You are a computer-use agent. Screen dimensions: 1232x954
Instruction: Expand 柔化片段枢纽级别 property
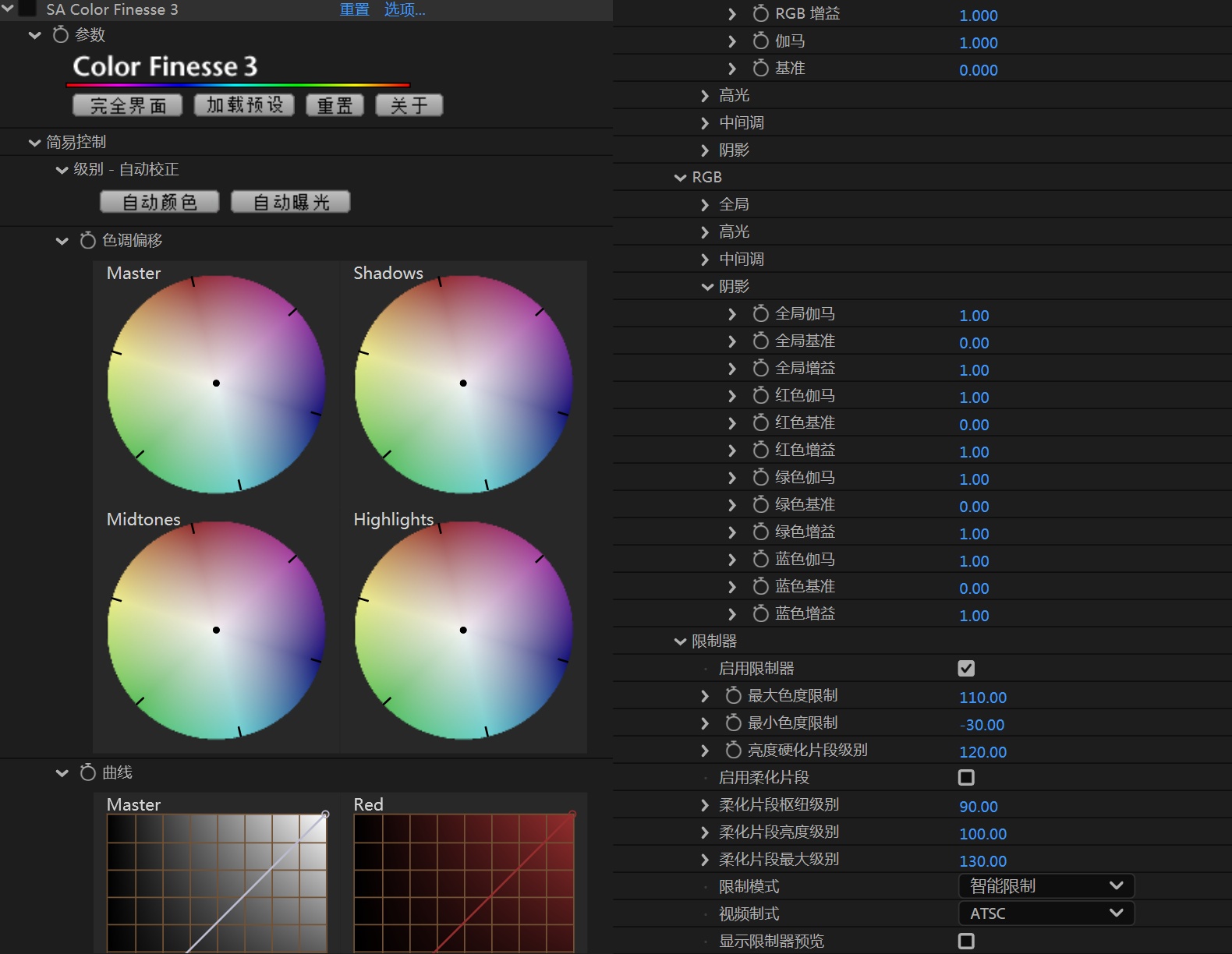(x=705, y=804)
